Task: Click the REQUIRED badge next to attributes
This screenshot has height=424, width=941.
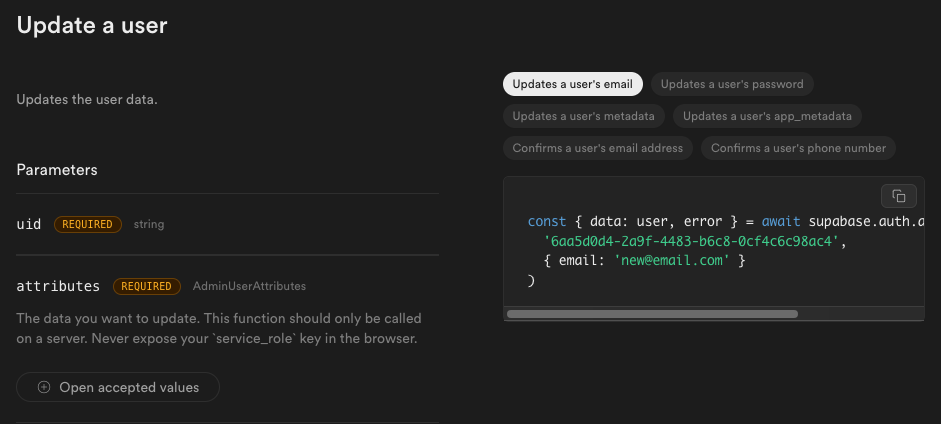Action: click(146, 286)
